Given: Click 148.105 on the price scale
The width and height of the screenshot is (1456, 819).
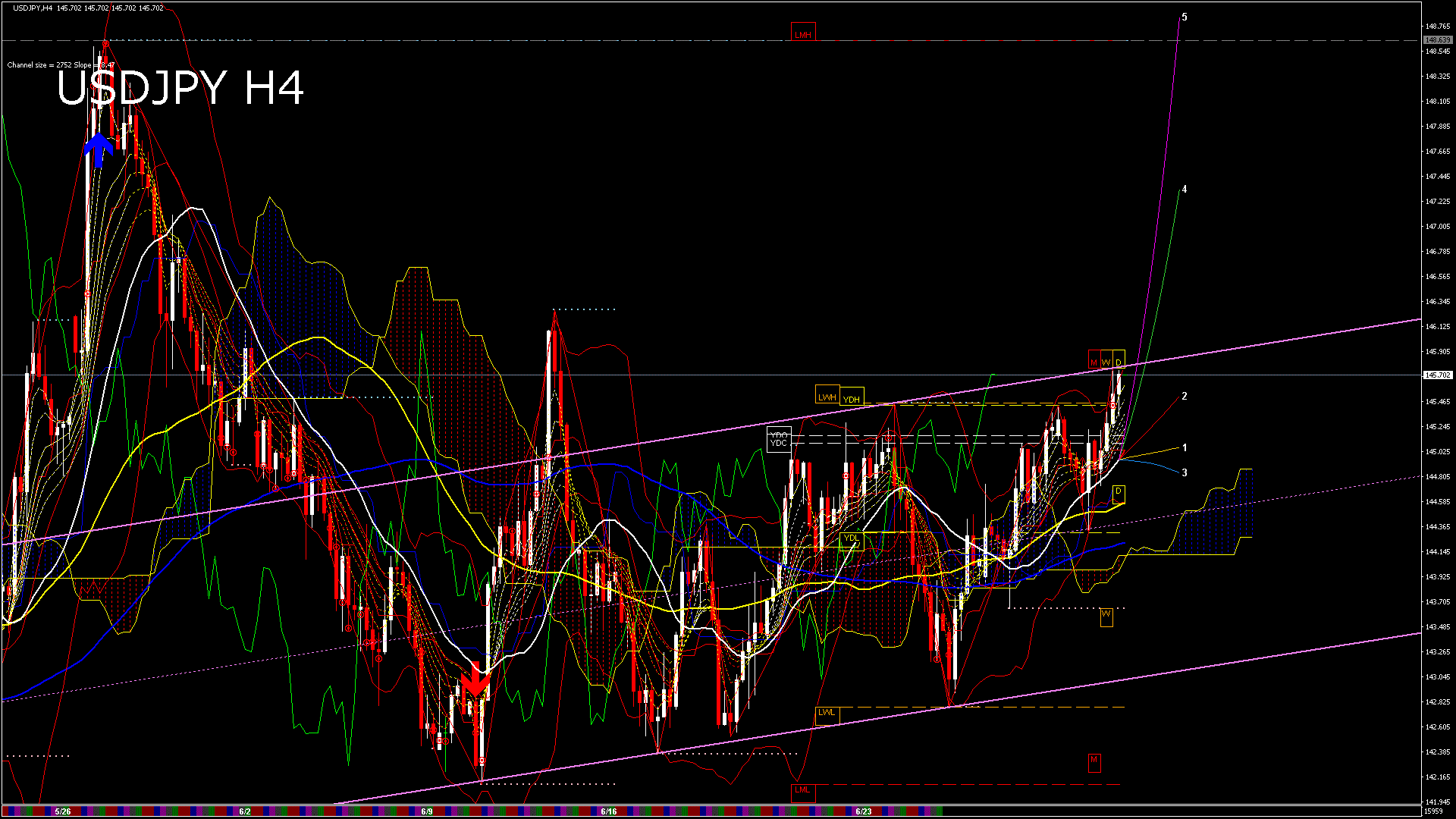Looking at the screenshot, I should 1438,102.
